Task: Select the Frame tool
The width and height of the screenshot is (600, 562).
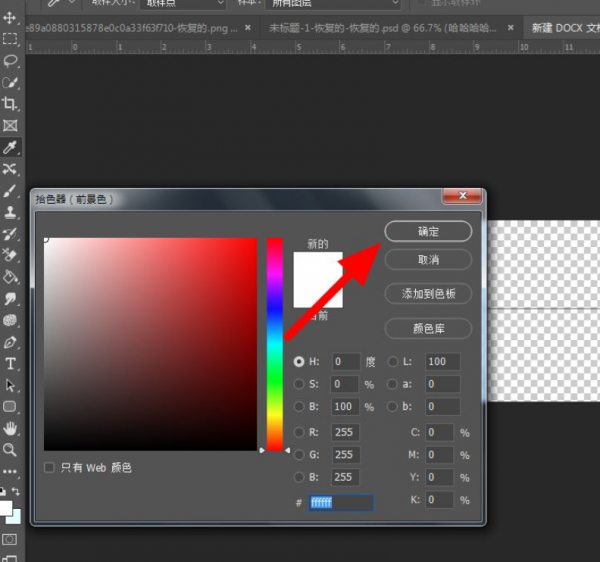Action: (x=10, y=125)
